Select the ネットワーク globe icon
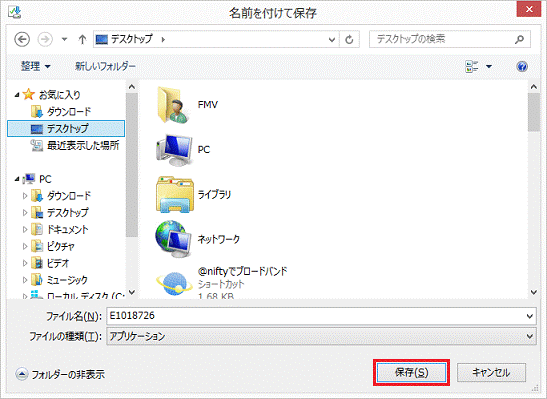 pyautogui.click(x=173, y=239)
